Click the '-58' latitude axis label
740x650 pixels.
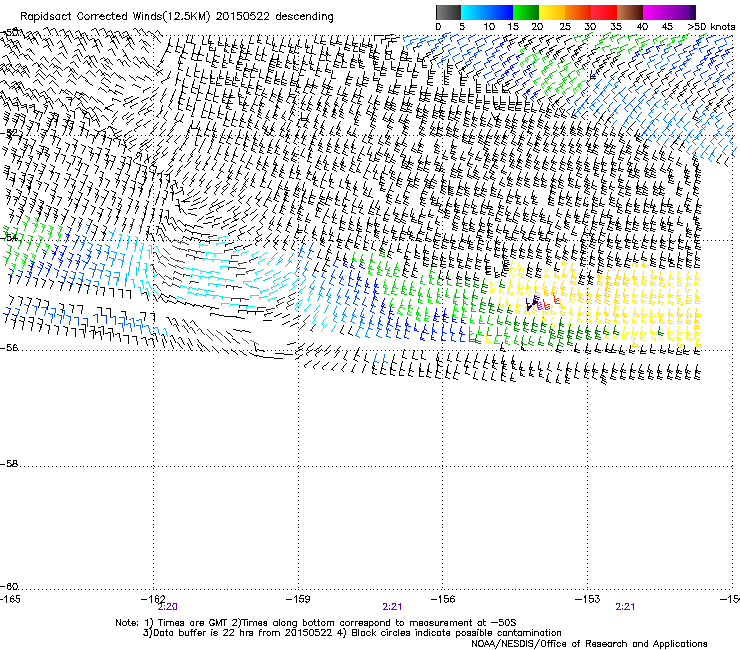tap(9, 464)
